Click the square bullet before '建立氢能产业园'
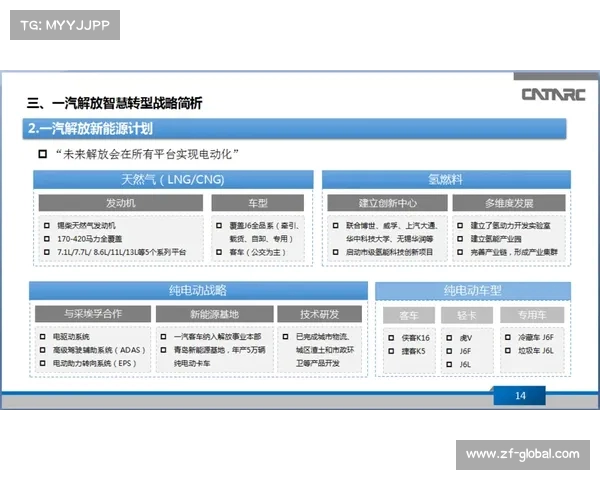 click(460, 239)
